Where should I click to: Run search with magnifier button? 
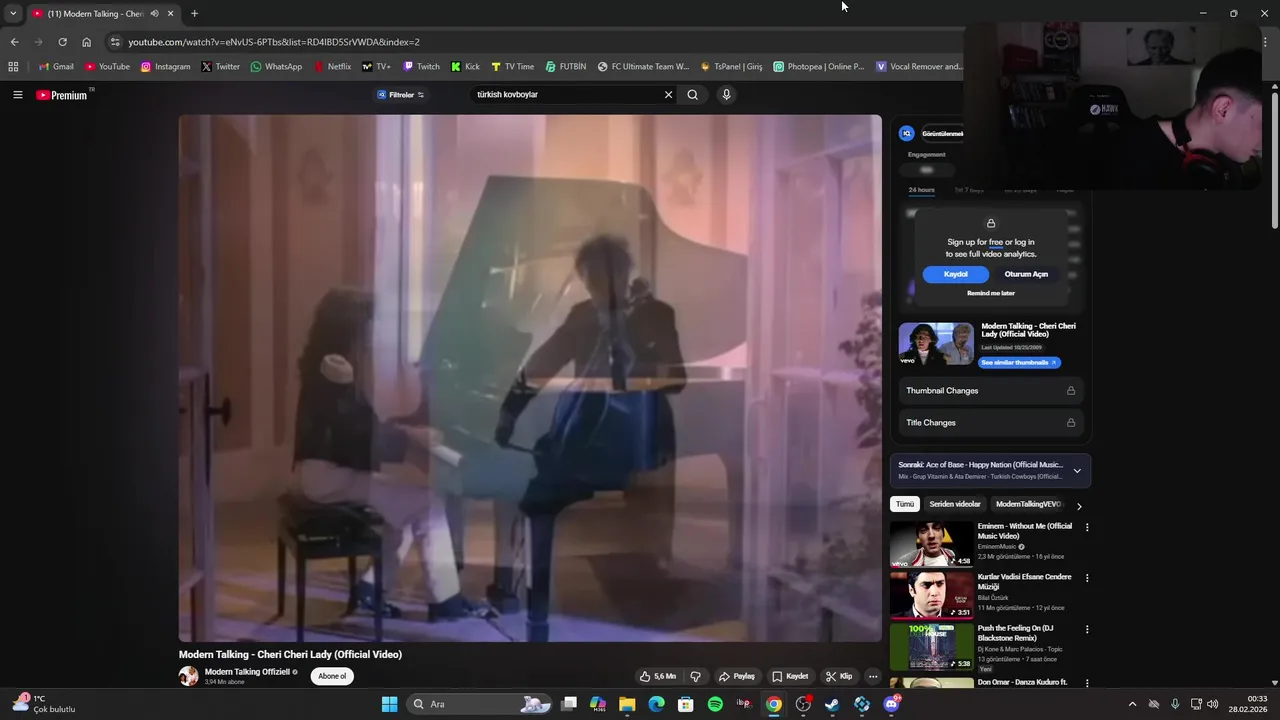(692, 95)
